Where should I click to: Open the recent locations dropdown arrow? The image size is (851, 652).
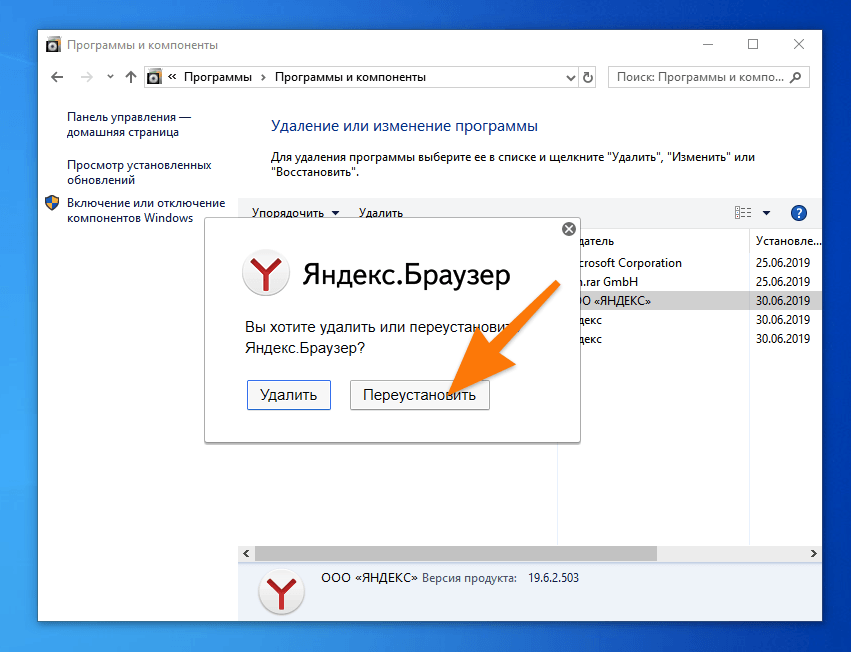(x=110, y=77)
